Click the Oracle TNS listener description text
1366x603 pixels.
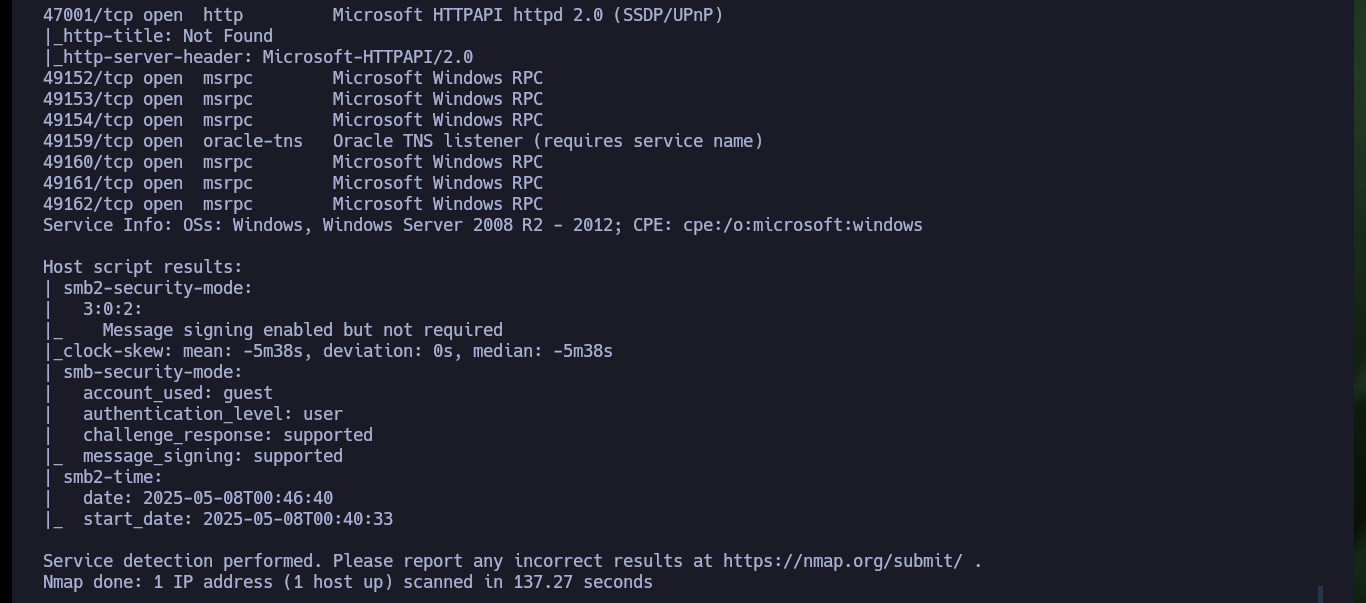coord(548,141)
